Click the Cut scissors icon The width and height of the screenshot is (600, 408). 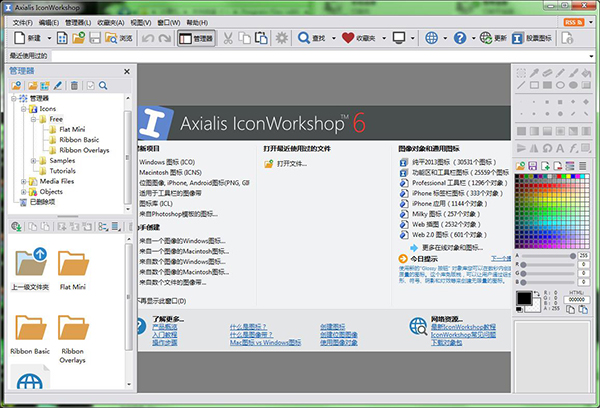click(x=228, y=38)
